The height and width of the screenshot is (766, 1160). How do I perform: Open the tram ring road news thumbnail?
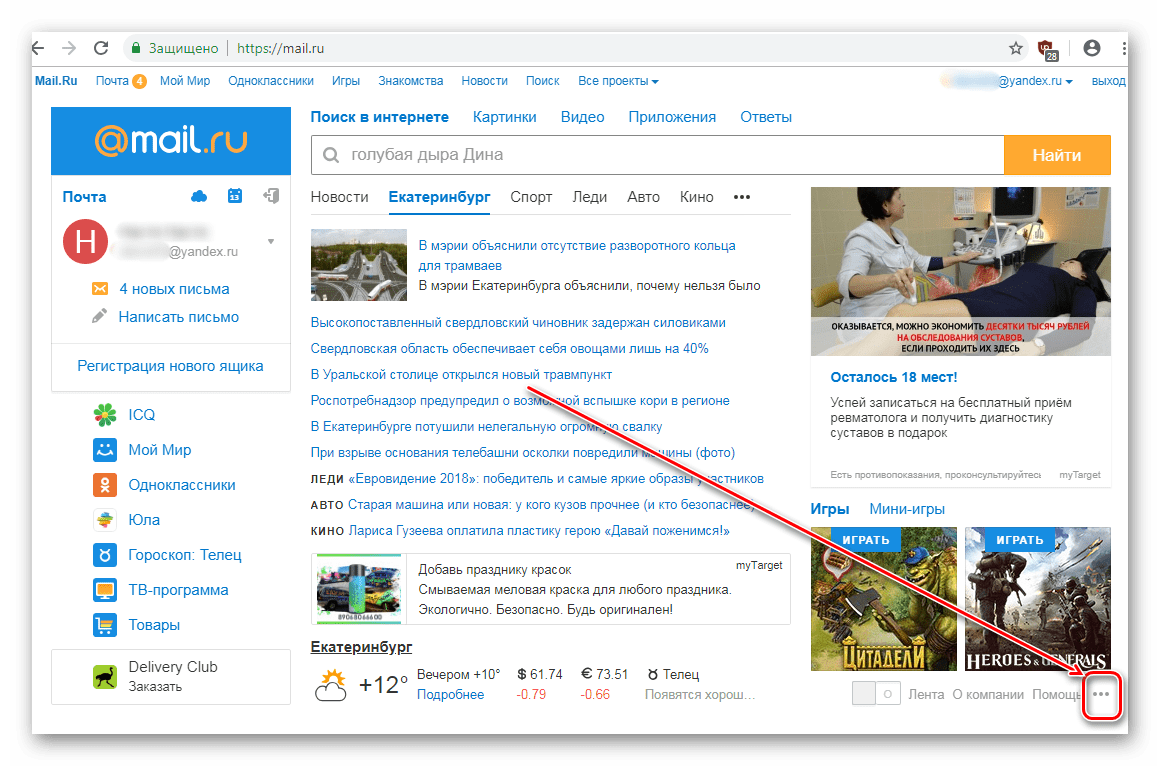coord(359,265)
